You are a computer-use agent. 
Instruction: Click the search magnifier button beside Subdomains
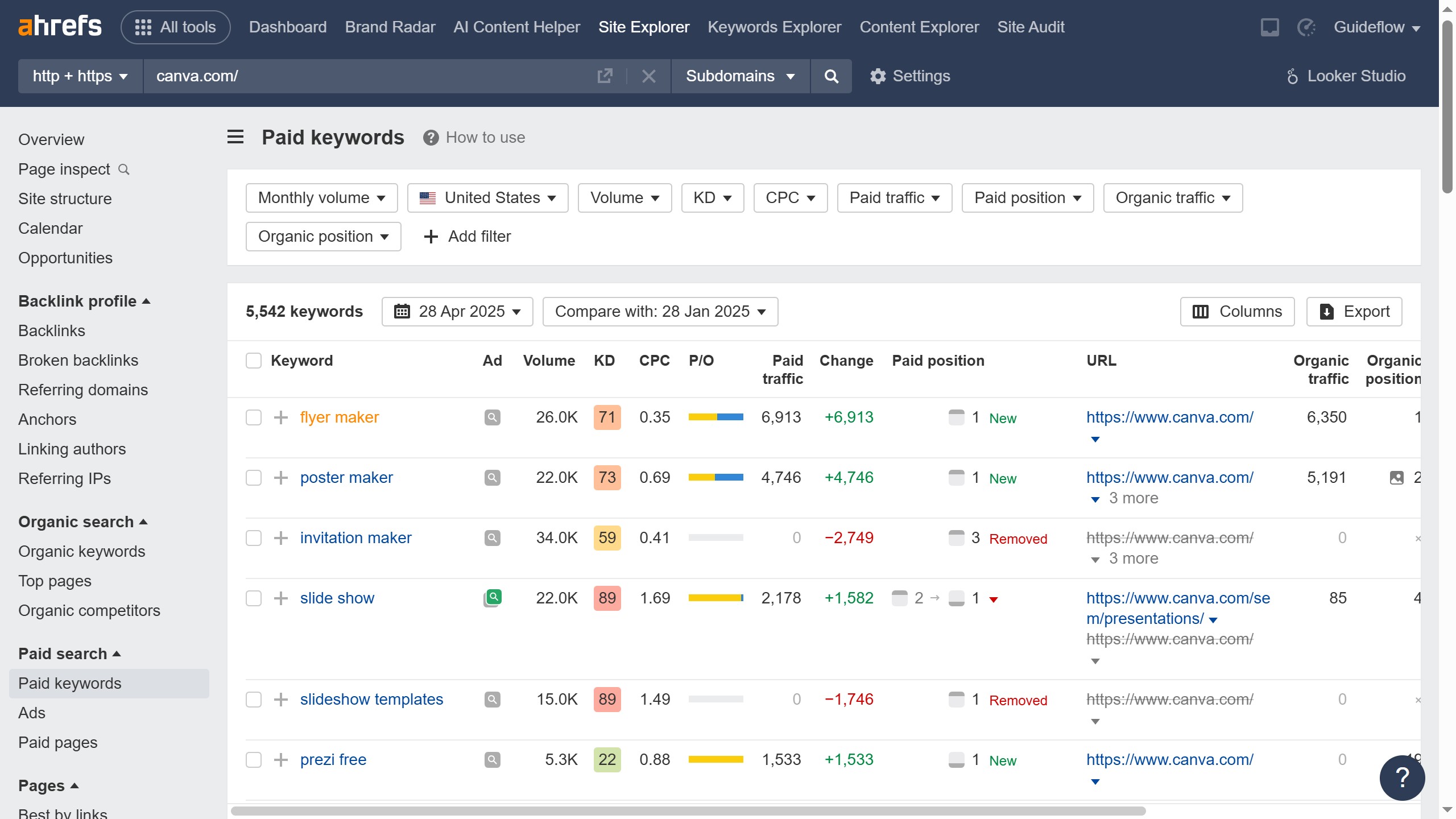click(831, 76)
